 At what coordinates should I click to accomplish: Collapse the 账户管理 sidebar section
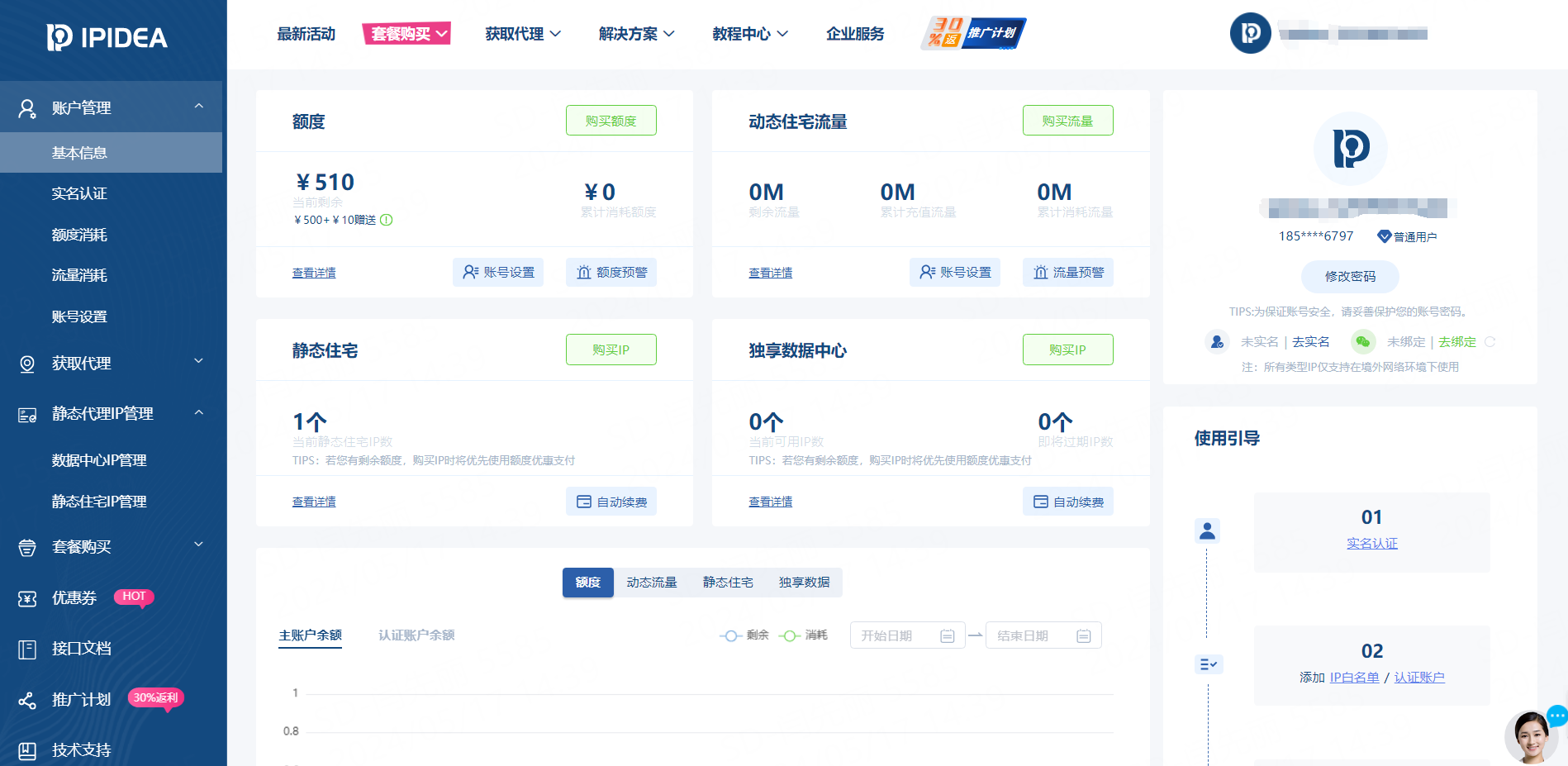[197, 107]
